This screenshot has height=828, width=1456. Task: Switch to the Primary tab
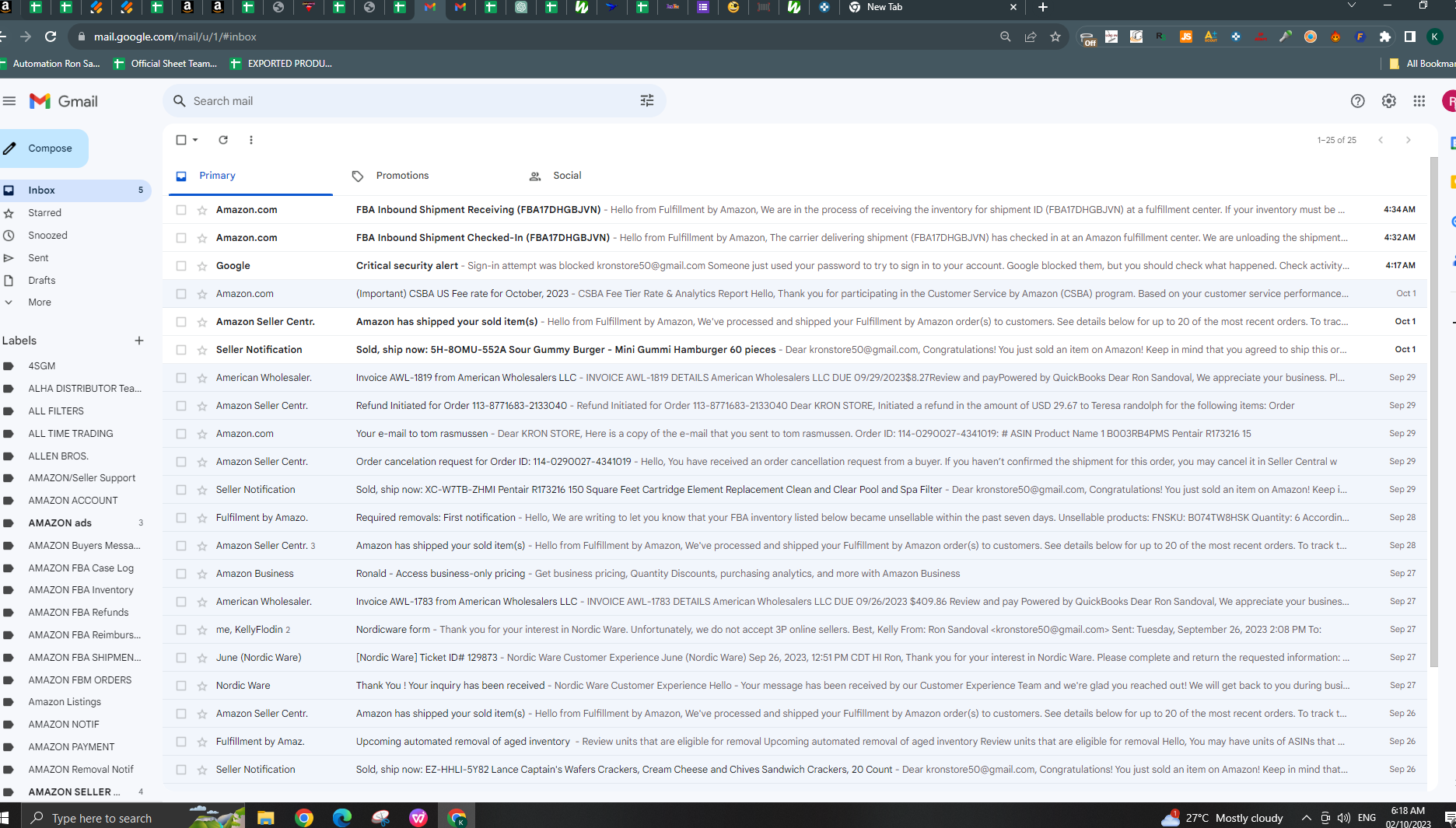tap(249, 176)
